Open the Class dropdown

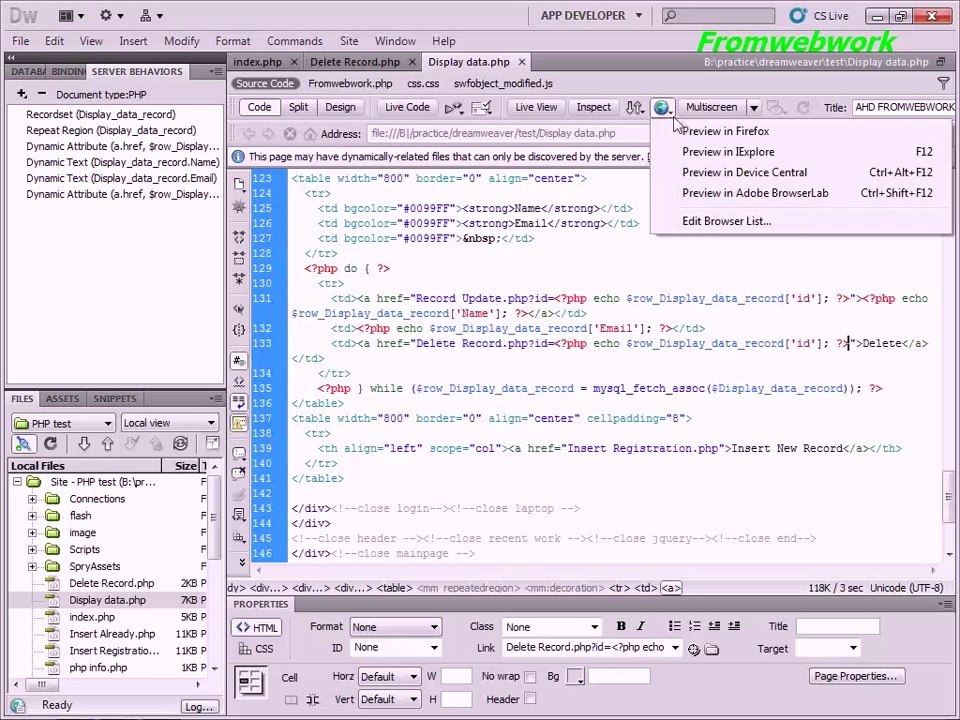(552, 627)
